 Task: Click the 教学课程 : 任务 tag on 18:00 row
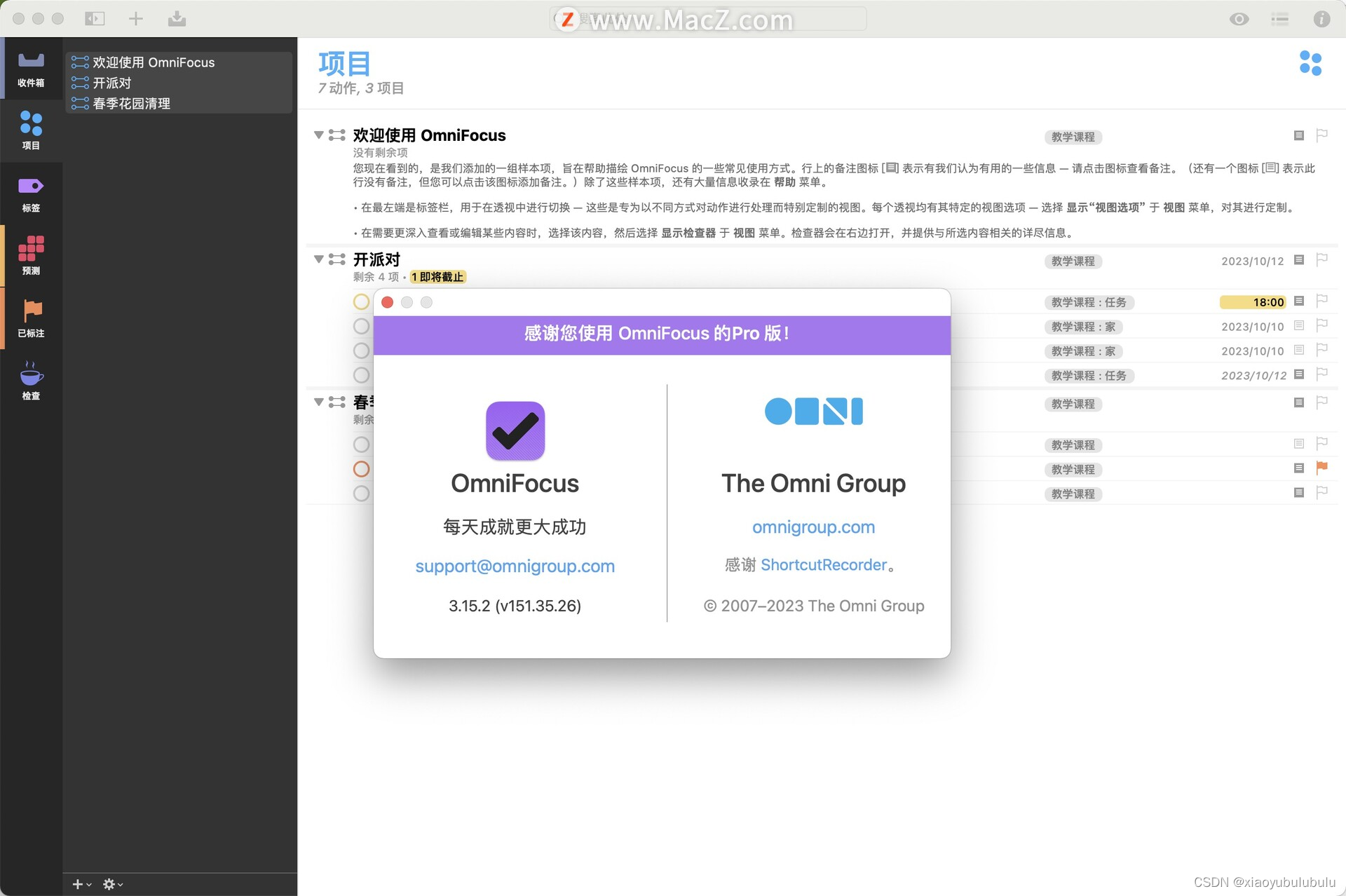(1089, 302)
